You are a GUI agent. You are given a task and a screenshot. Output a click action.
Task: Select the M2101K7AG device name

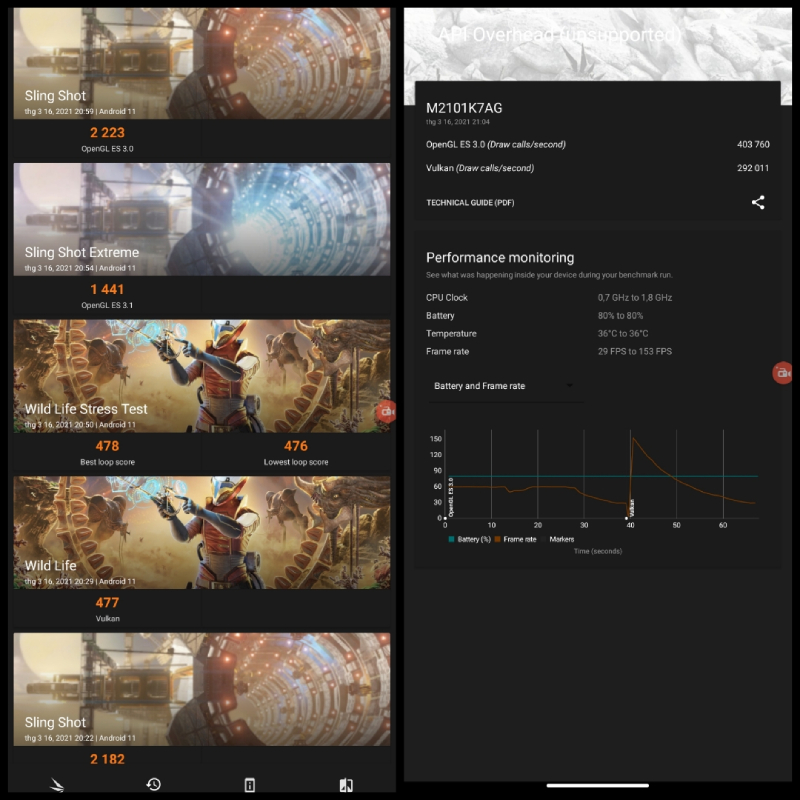click(464, 108)
